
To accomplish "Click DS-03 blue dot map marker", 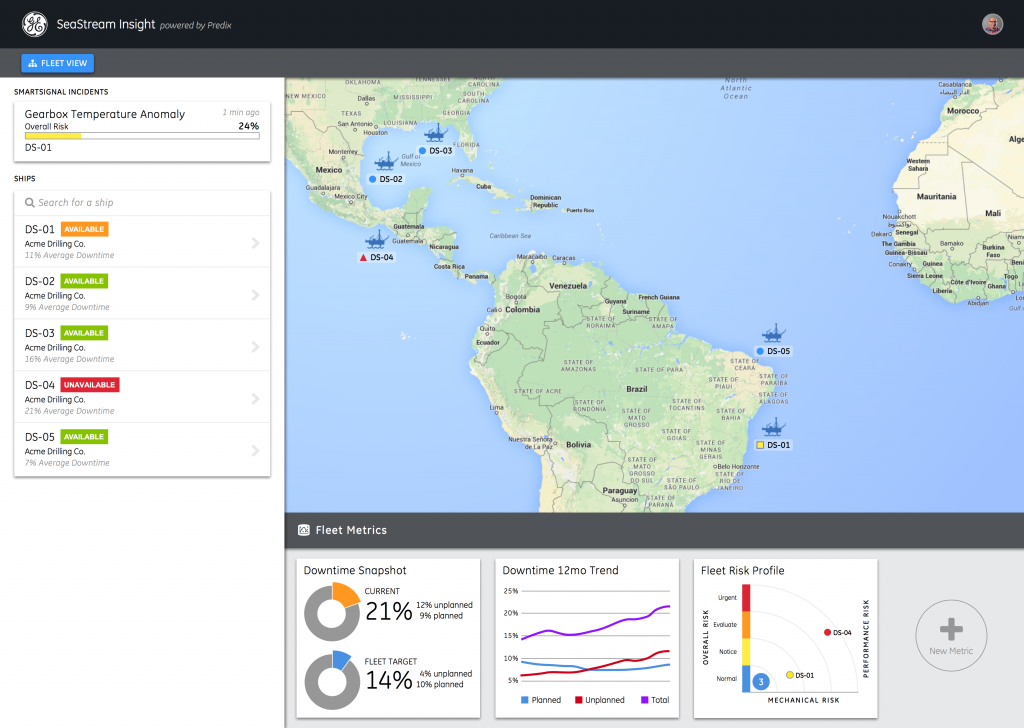I will (423, 151).
